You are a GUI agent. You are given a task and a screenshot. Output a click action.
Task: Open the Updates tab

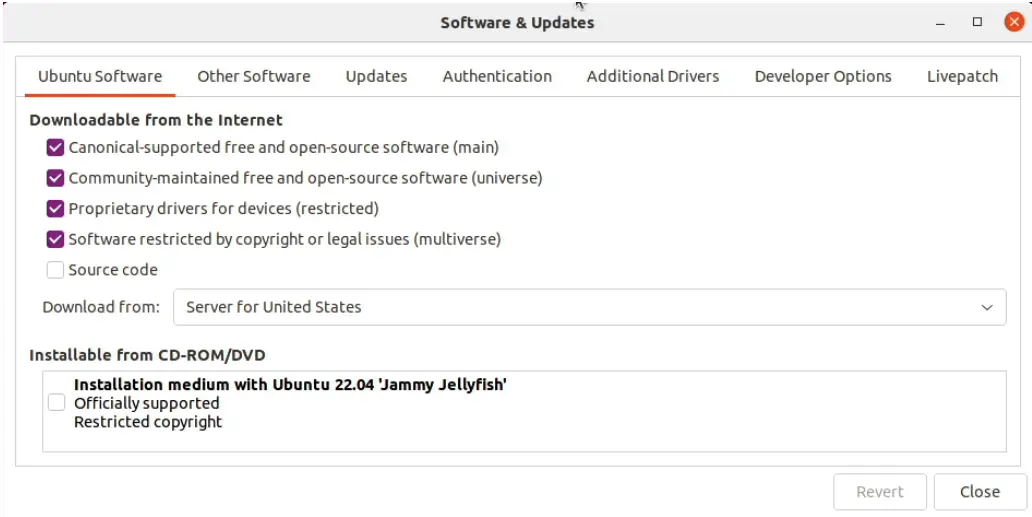click(376, 77)
